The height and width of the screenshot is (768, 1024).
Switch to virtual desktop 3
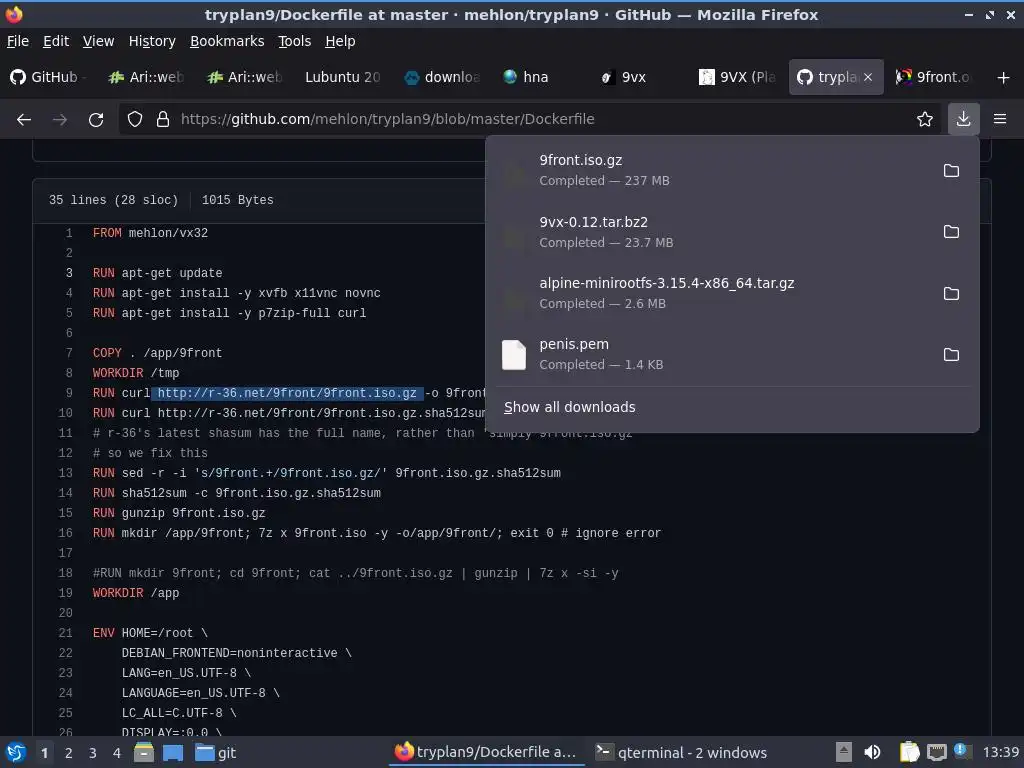(x=93, y=753)
